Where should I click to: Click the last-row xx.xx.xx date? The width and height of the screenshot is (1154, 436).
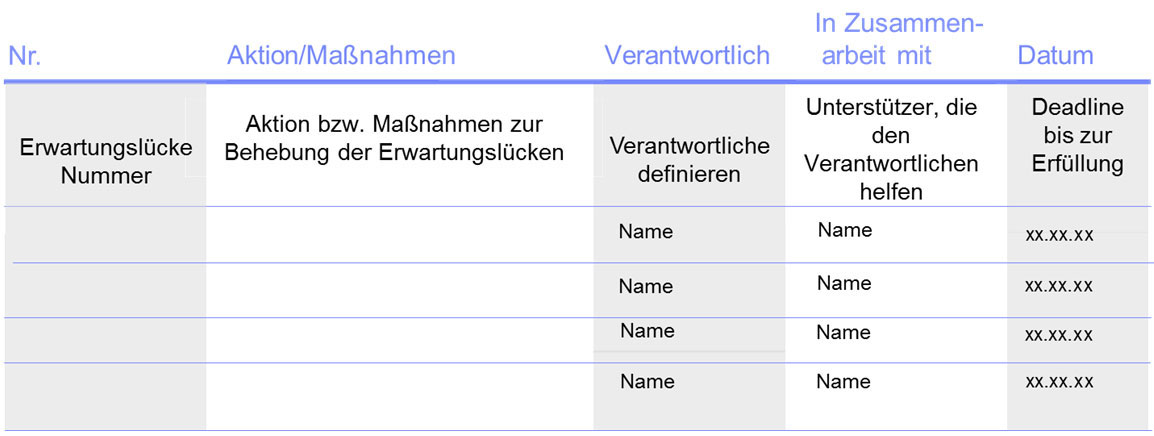pos(1059,382)
